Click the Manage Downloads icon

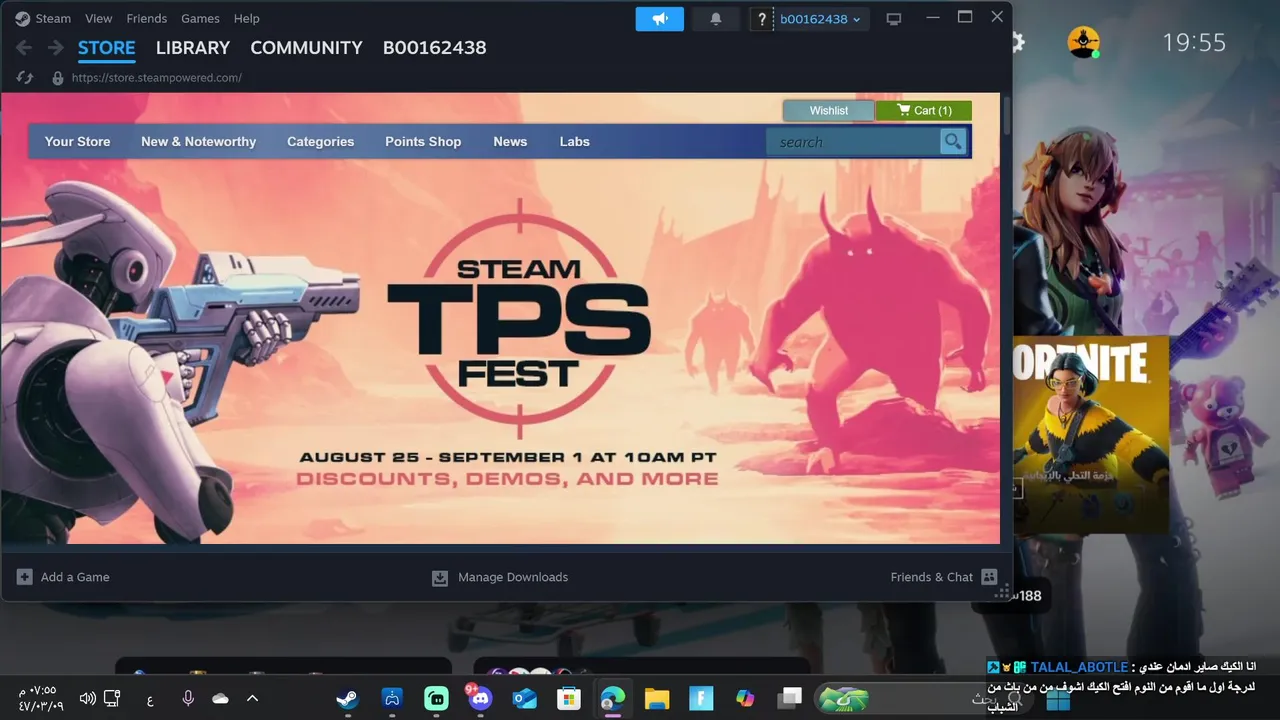(x=440, y=577)
